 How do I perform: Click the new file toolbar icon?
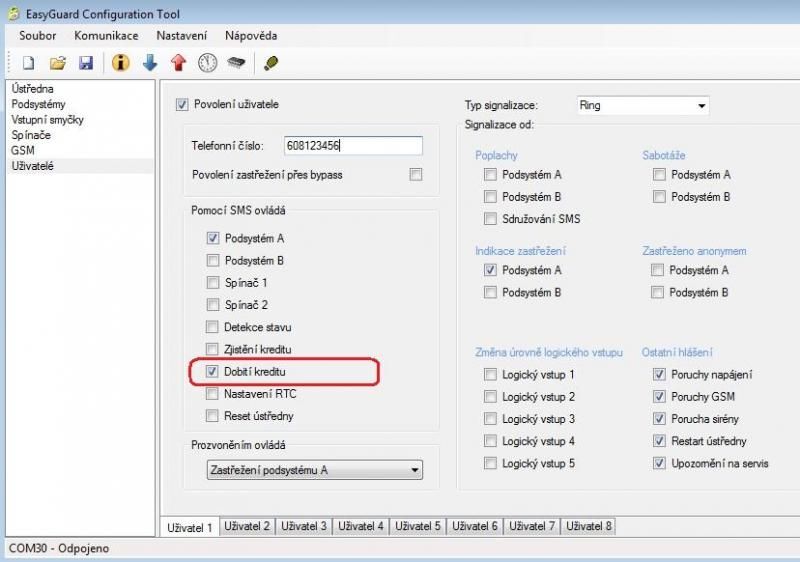coord(29,63)
